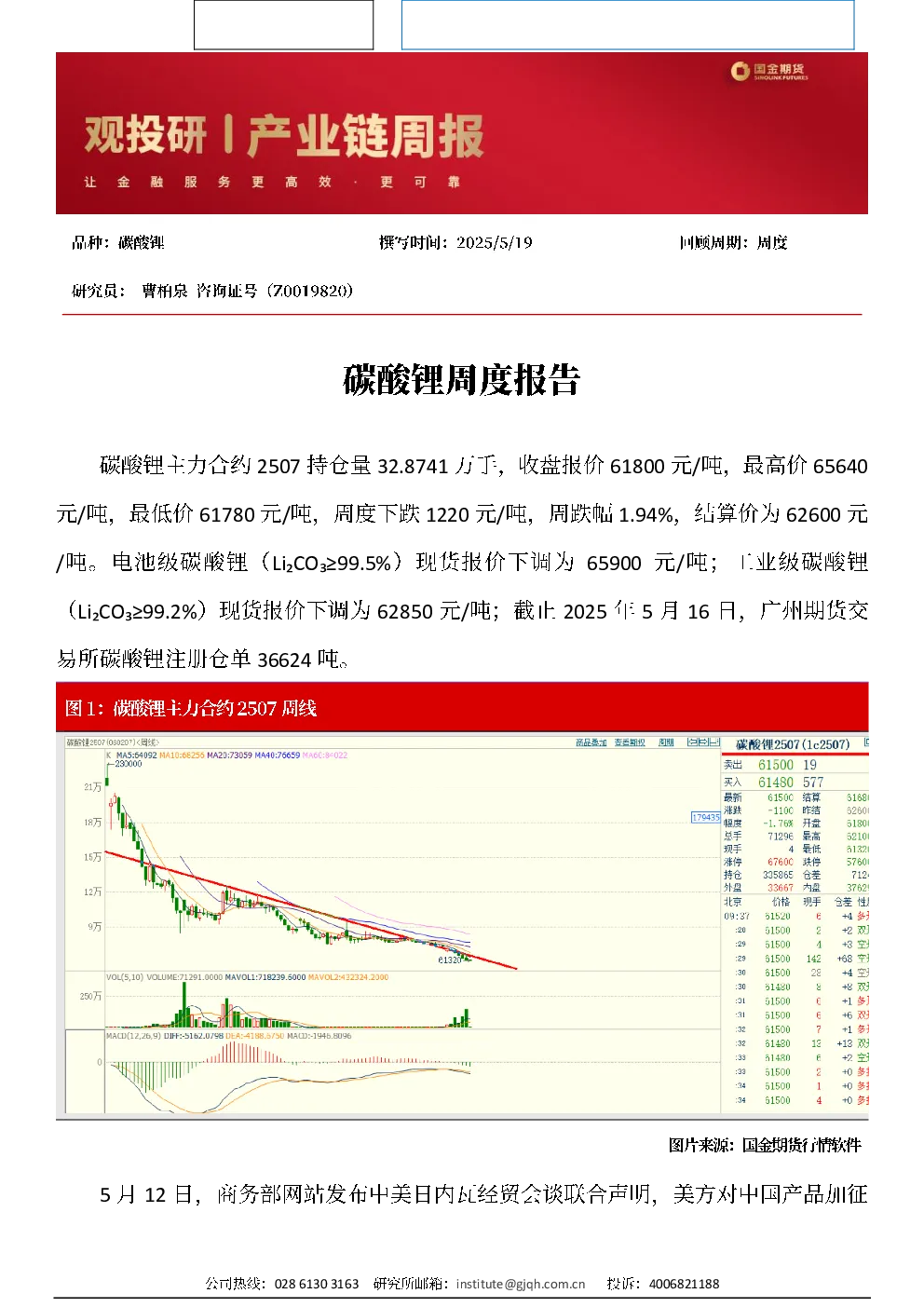Click the 撰写时间: 2025/5/19 date
This screenshot has height=1307, width=924.
pos(455,243)
